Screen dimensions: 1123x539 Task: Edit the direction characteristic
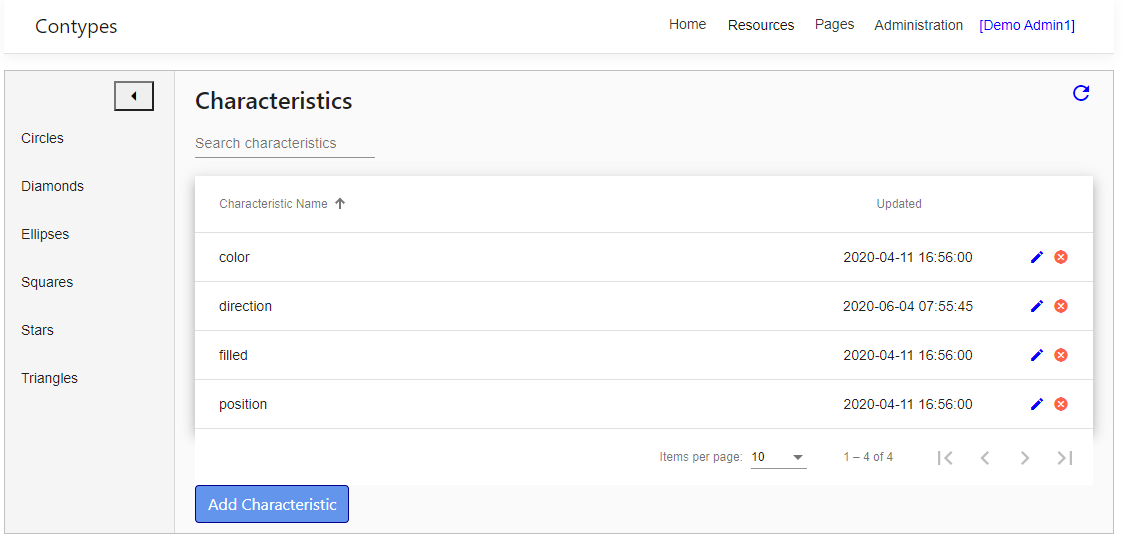pyautogui.click(x=1036, y=306)
